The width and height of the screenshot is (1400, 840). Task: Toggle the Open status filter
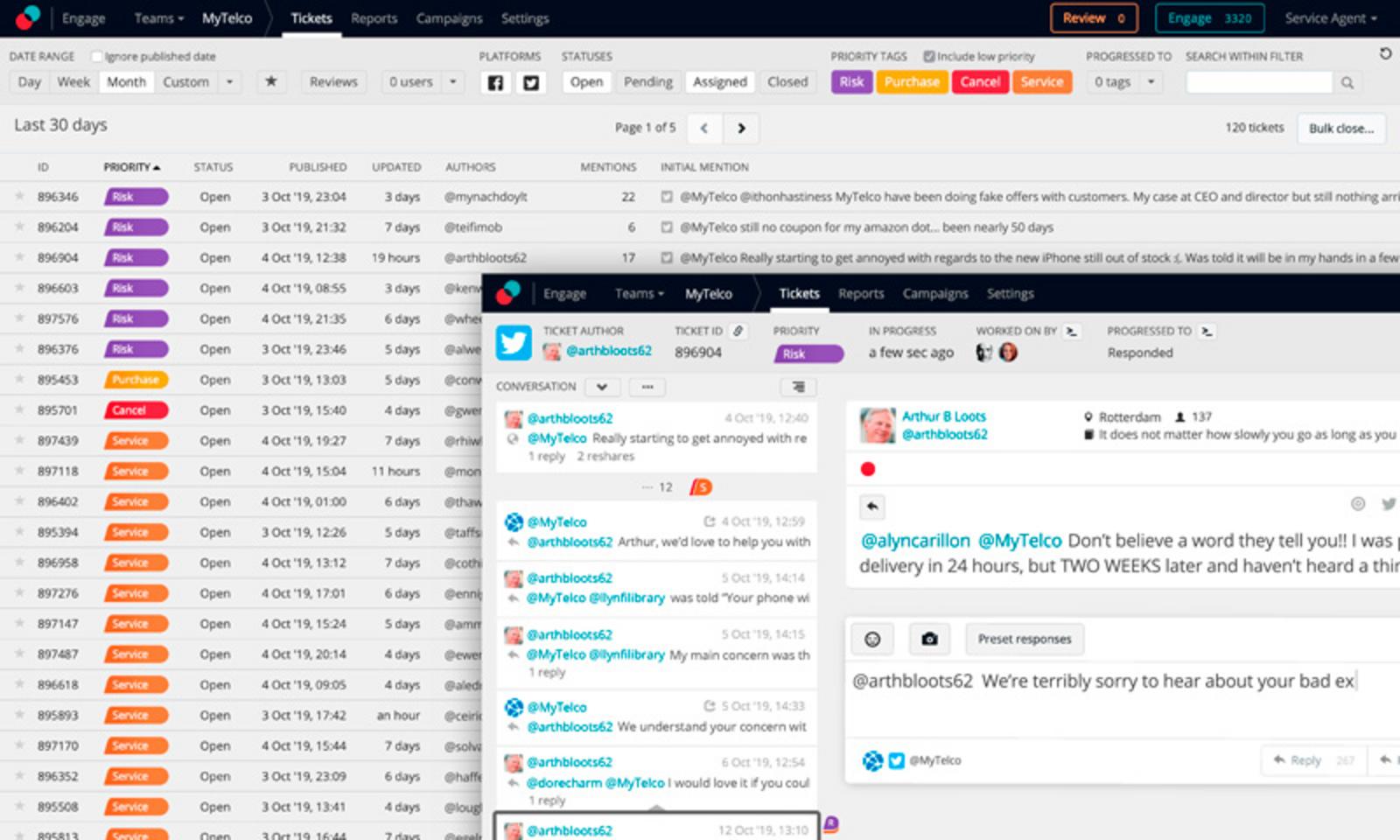(x=586, y=81)
